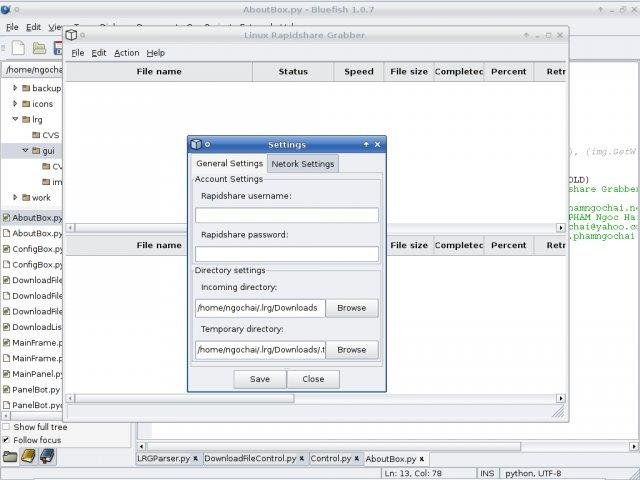Open the File menu in Rapidshare Grabber
Image resolution: width=640 pixels, height=480 pixels.
click(x=78, y=53)
